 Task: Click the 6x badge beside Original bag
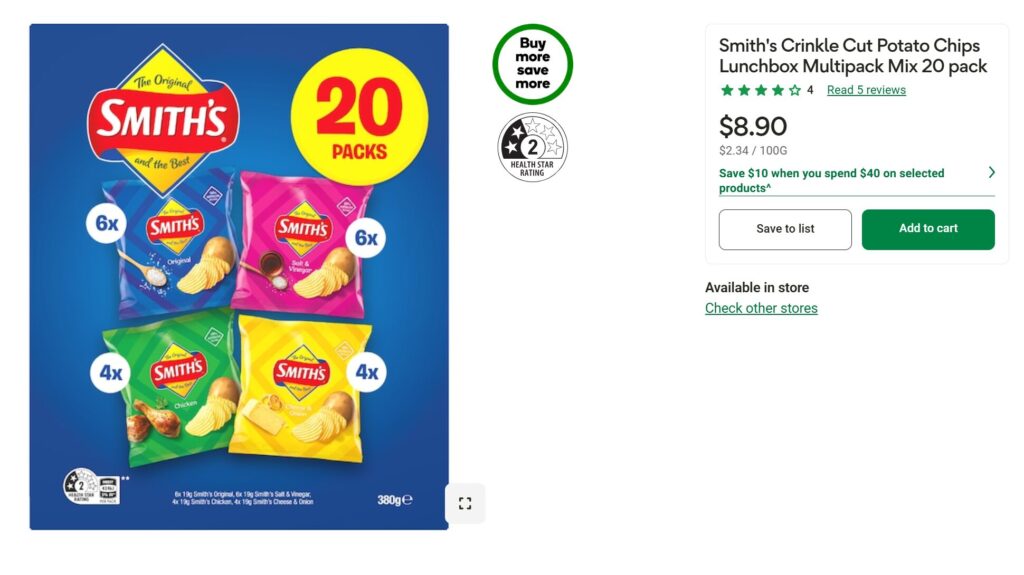pyautogui.click(x=106, y=223)
